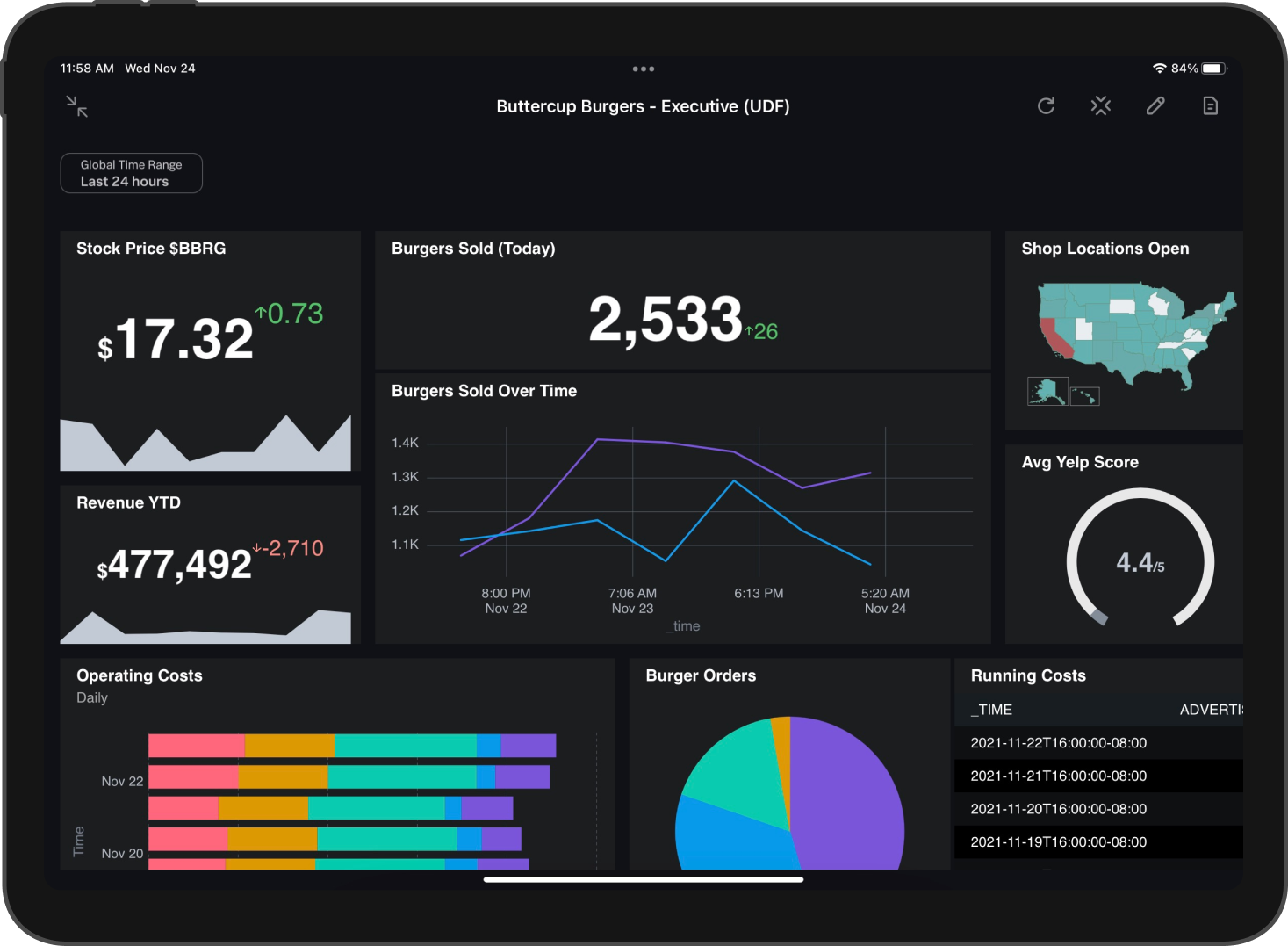The width and height of the screenshot is (1288, 946).
Task: Open the Revenue YTD sparkline chart
Action: 205,626
